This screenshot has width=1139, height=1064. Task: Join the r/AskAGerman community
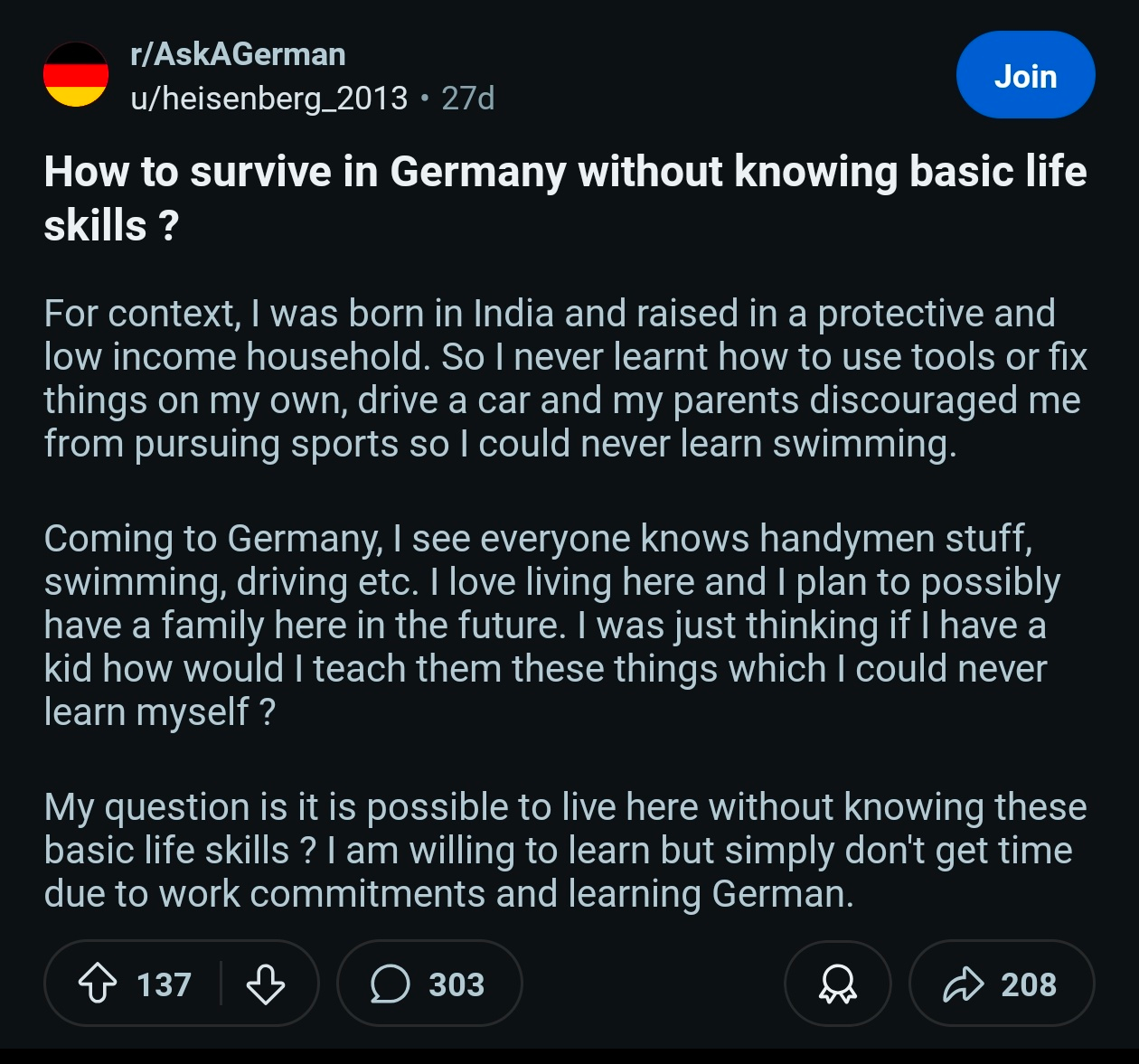(1026, 75)
